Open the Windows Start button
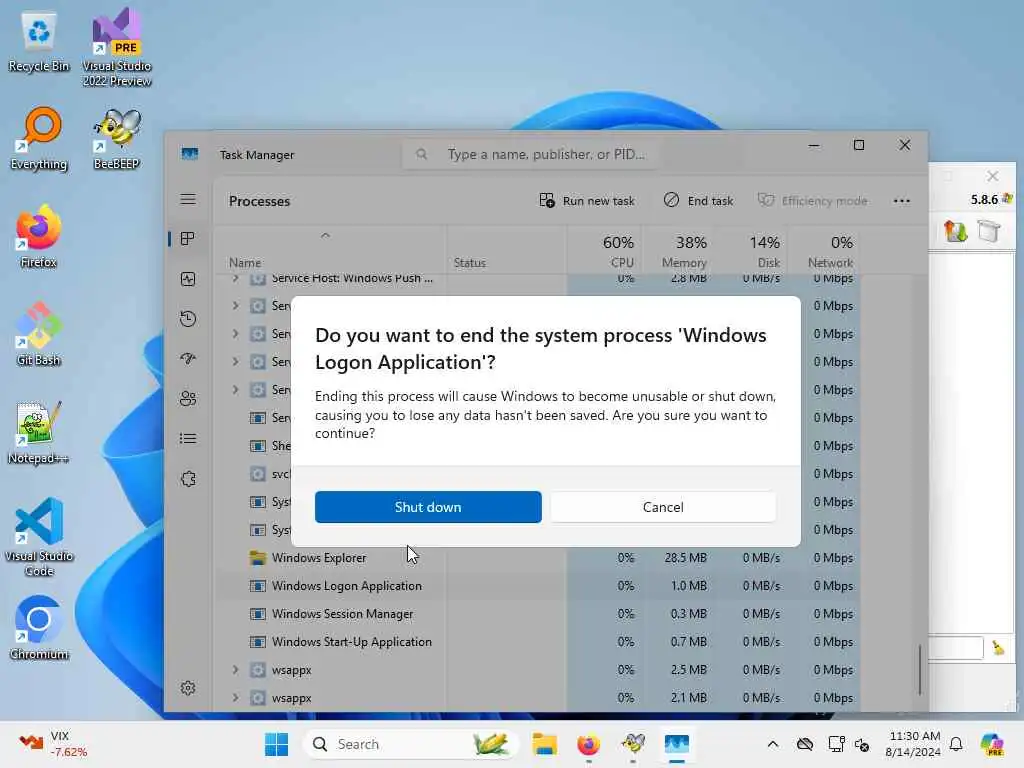The image size is (1024, 768). [276, 744]
